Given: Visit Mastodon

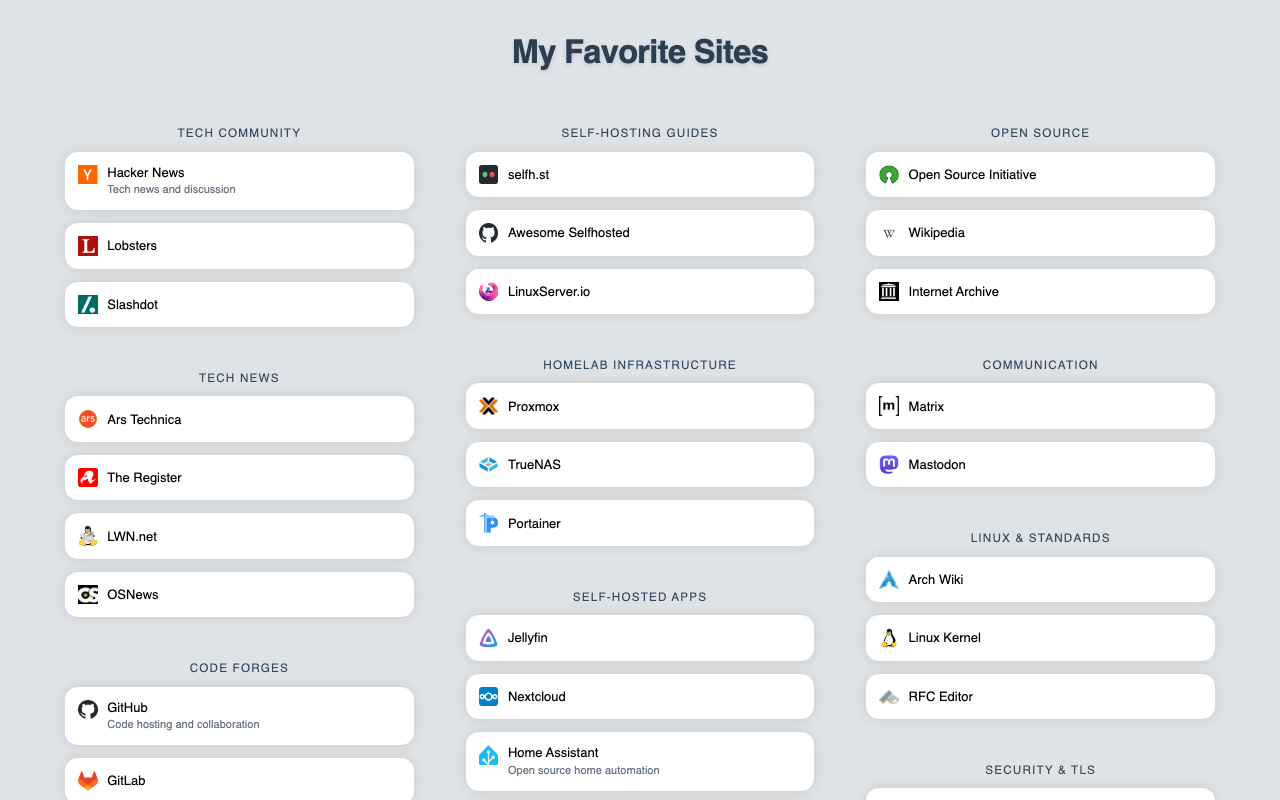Looking at the screenshot, I should 1040,465.
